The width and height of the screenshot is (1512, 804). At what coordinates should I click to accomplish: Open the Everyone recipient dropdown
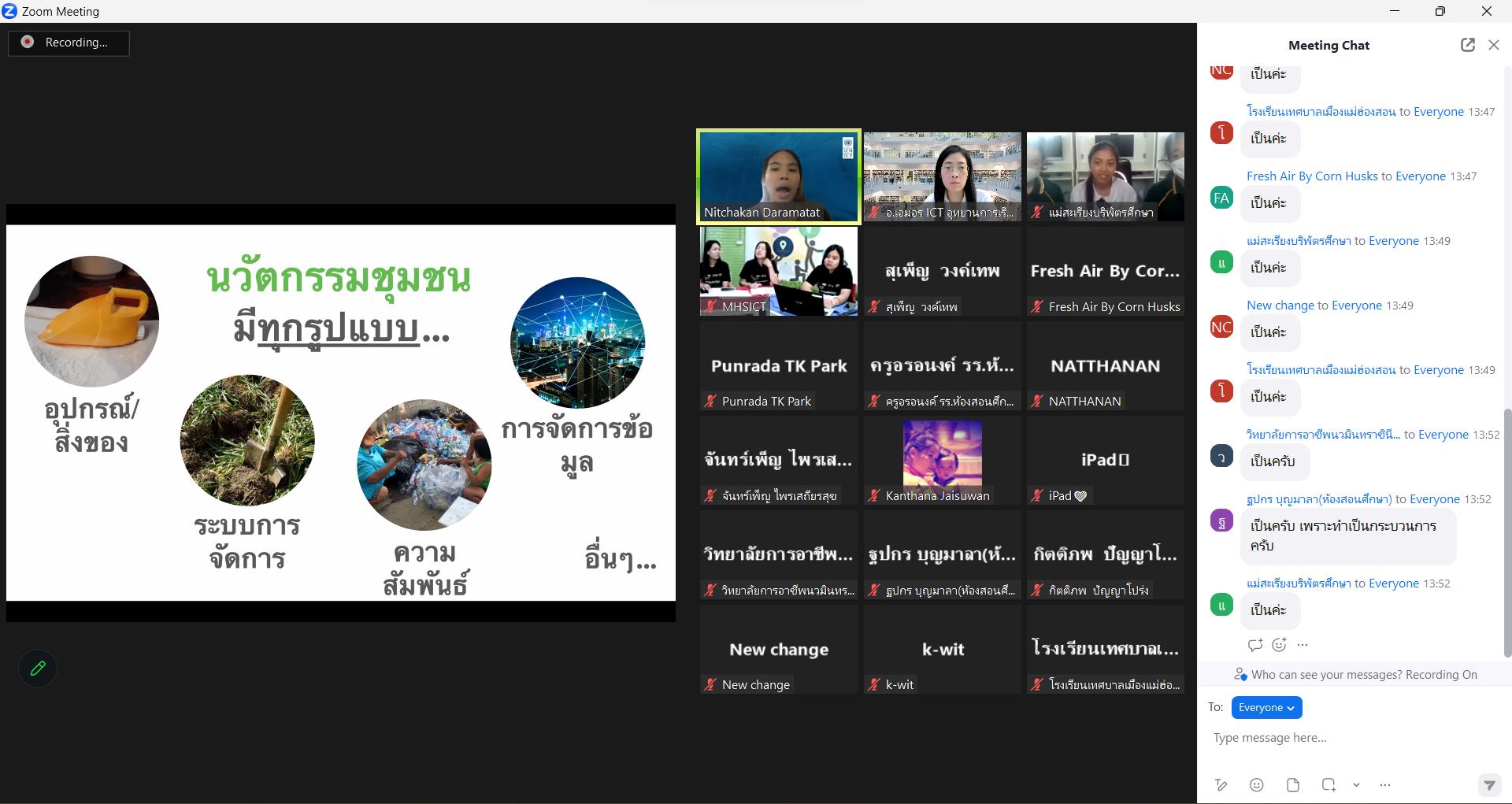tap(1266, 707)
